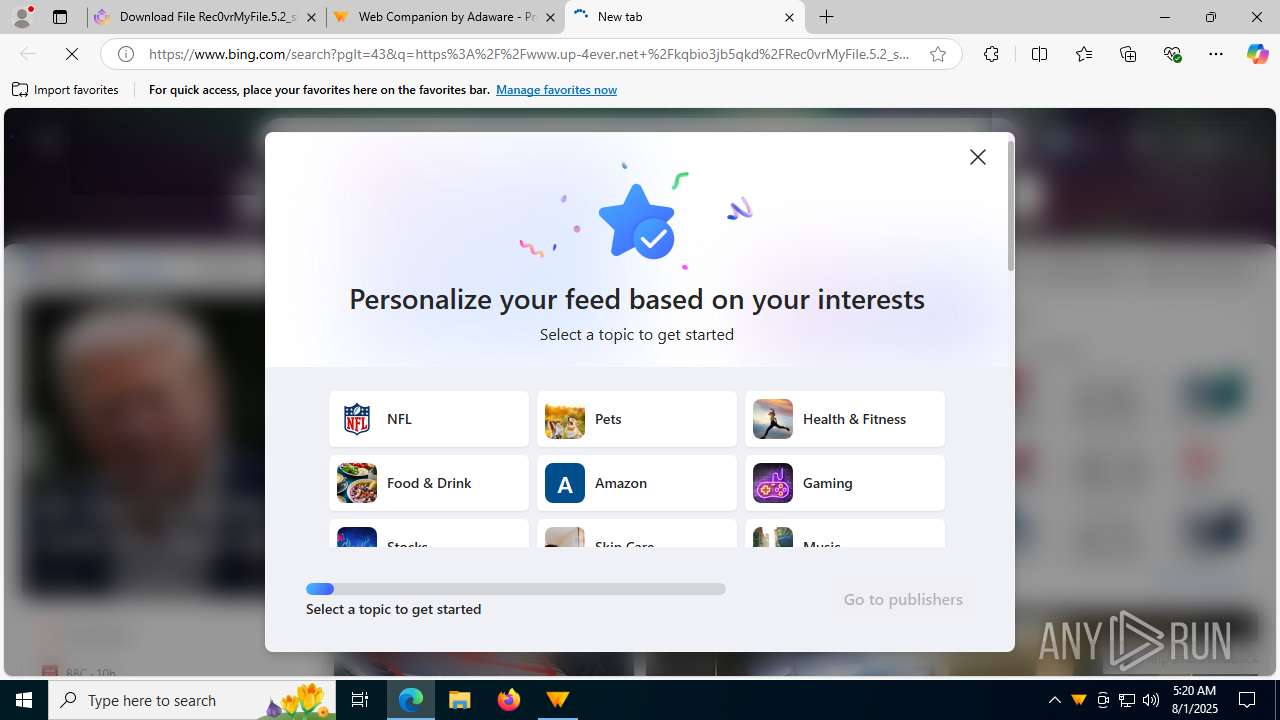Image resolution: width=1280 pixels, height=720 pixels.
Task: Open Task View on taskbar
Action: click(360, 700)
